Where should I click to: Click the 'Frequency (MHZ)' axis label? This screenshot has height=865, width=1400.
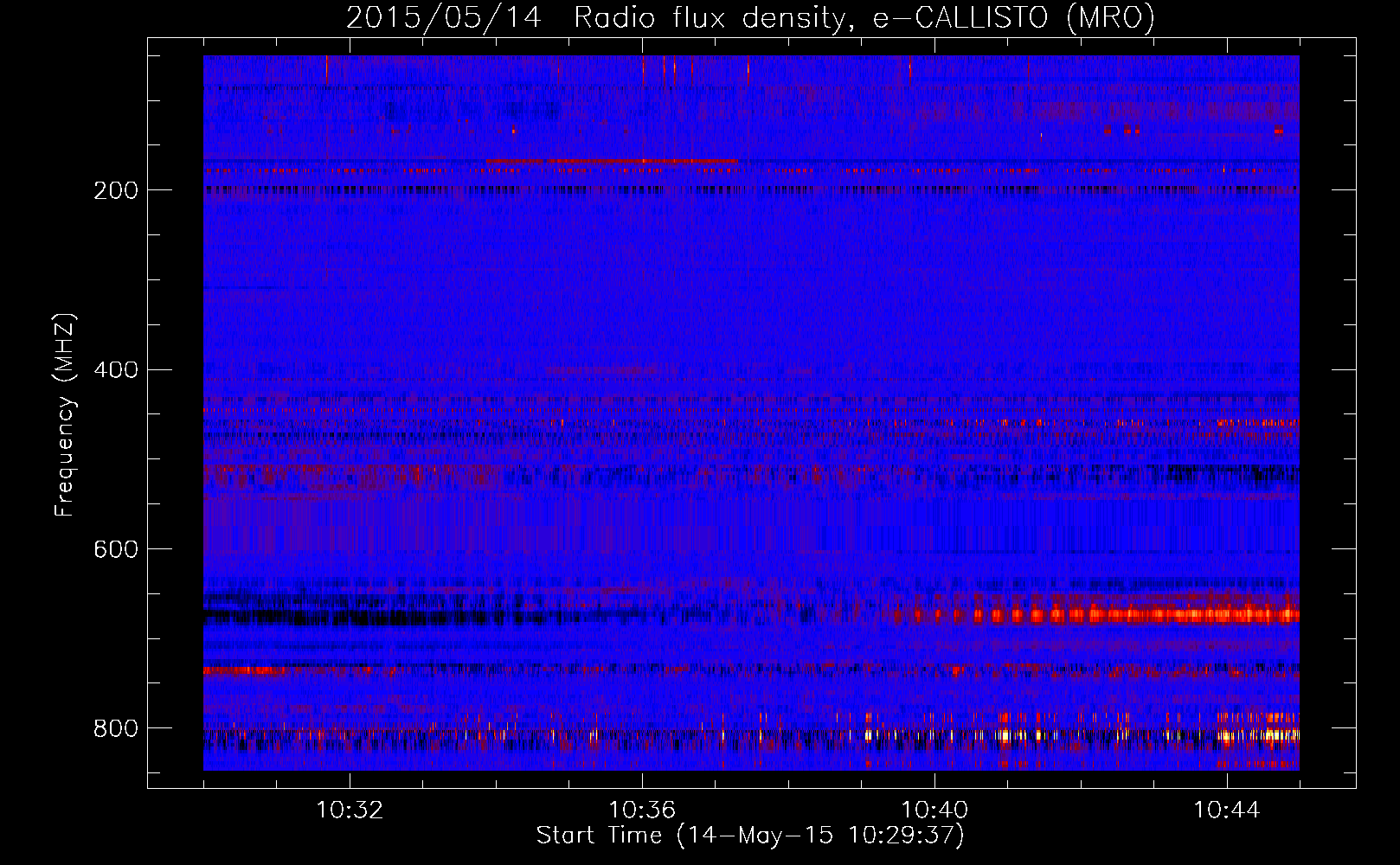[x=65, y=415]
